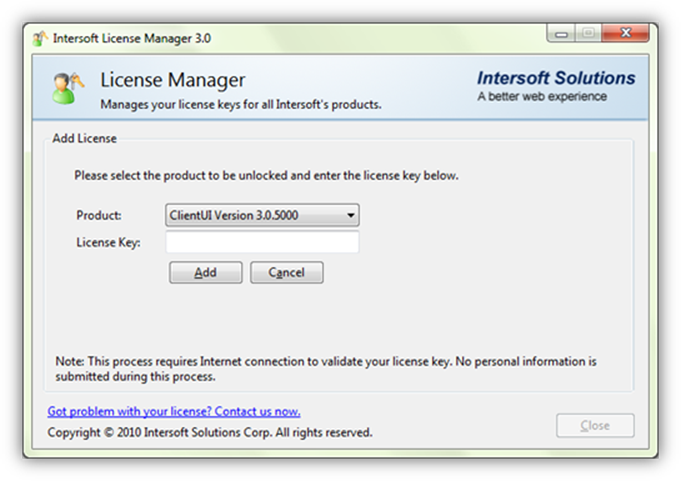Focus the License Key text field
Screen dimensions: 681x481
coord(262,242)
